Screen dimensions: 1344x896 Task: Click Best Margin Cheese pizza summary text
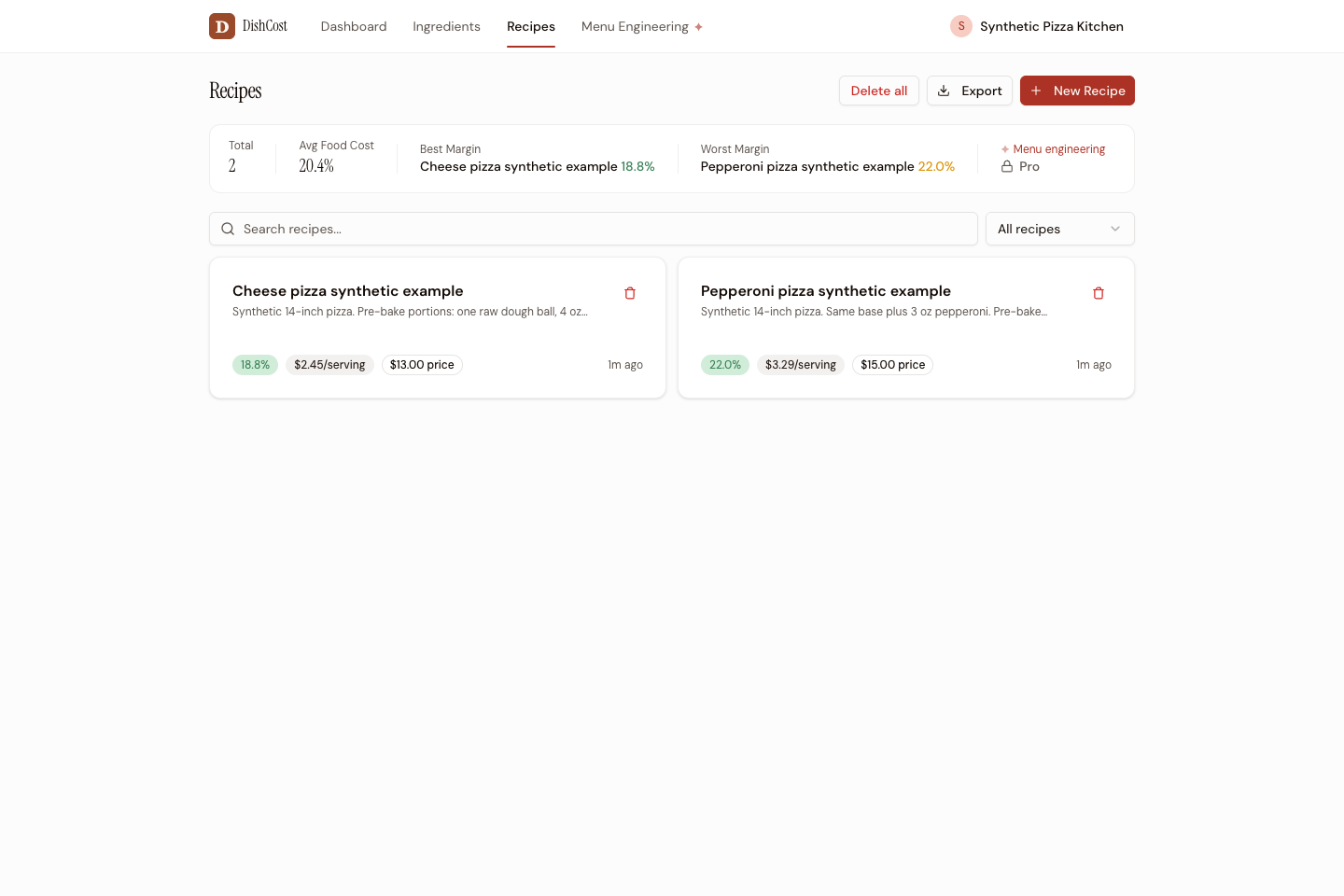pyautogui.click(x=537, y=167)
